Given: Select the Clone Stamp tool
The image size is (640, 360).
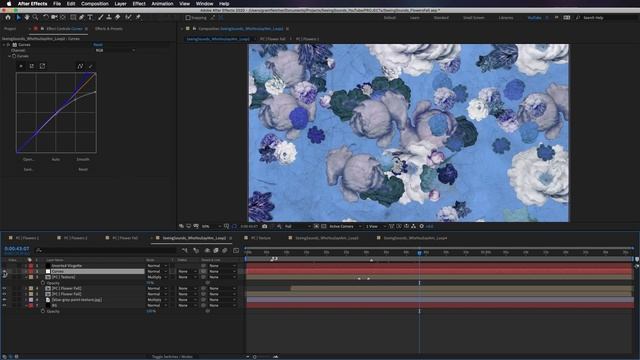Looking at the screenshot, I should click(x=109, y=18).
